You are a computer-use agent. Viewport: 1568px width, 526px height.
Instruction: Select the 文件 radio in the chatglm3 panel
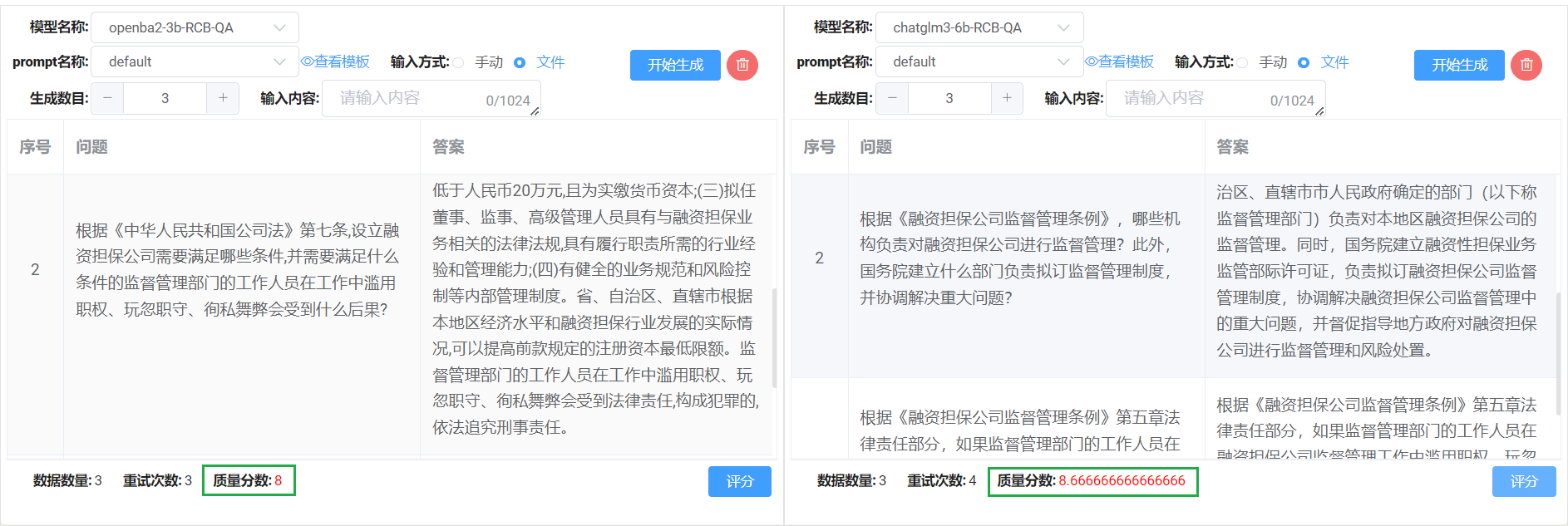coord(1304,62)
